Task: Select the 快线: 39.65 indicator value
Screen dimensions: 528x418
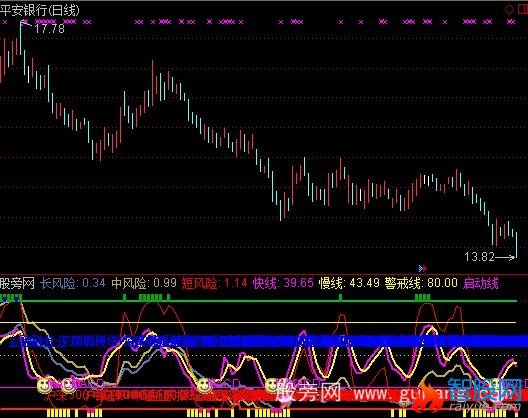Action: click(x=283, y=283)
